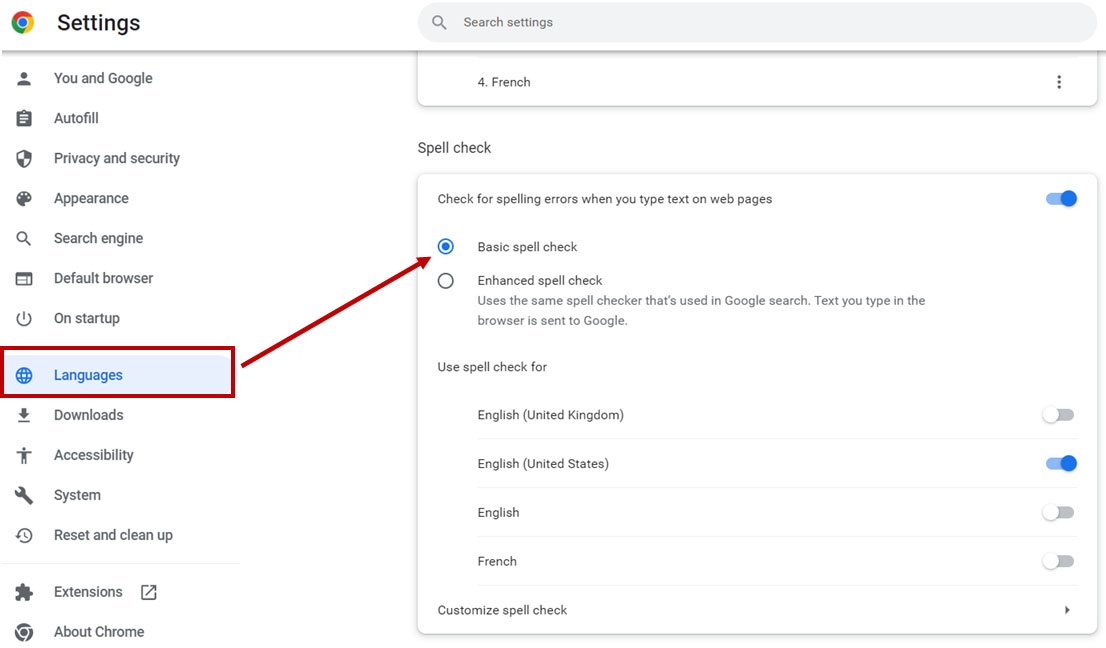Screen dimensions: 1106x648
Task: Turn off English (United States) spell check
Action: click(x=1060, y=463)
